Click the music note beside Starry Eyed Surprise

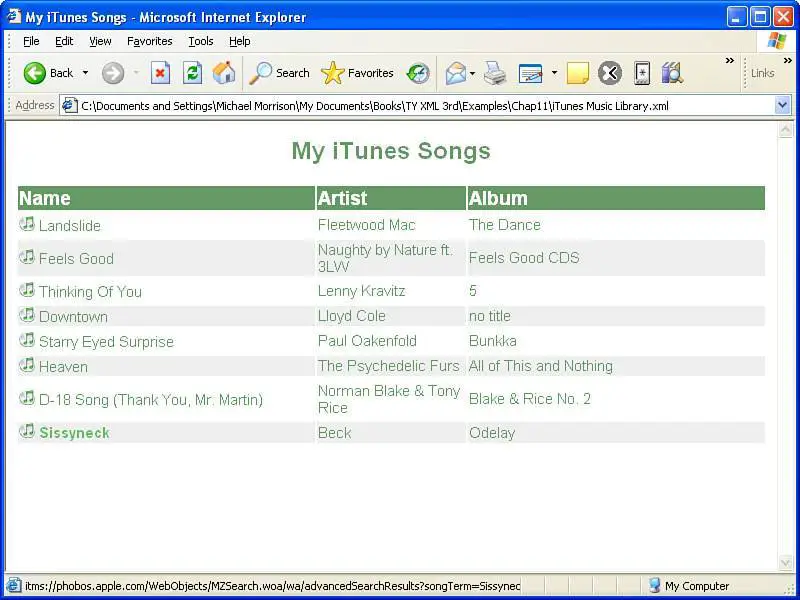point(27,340)
